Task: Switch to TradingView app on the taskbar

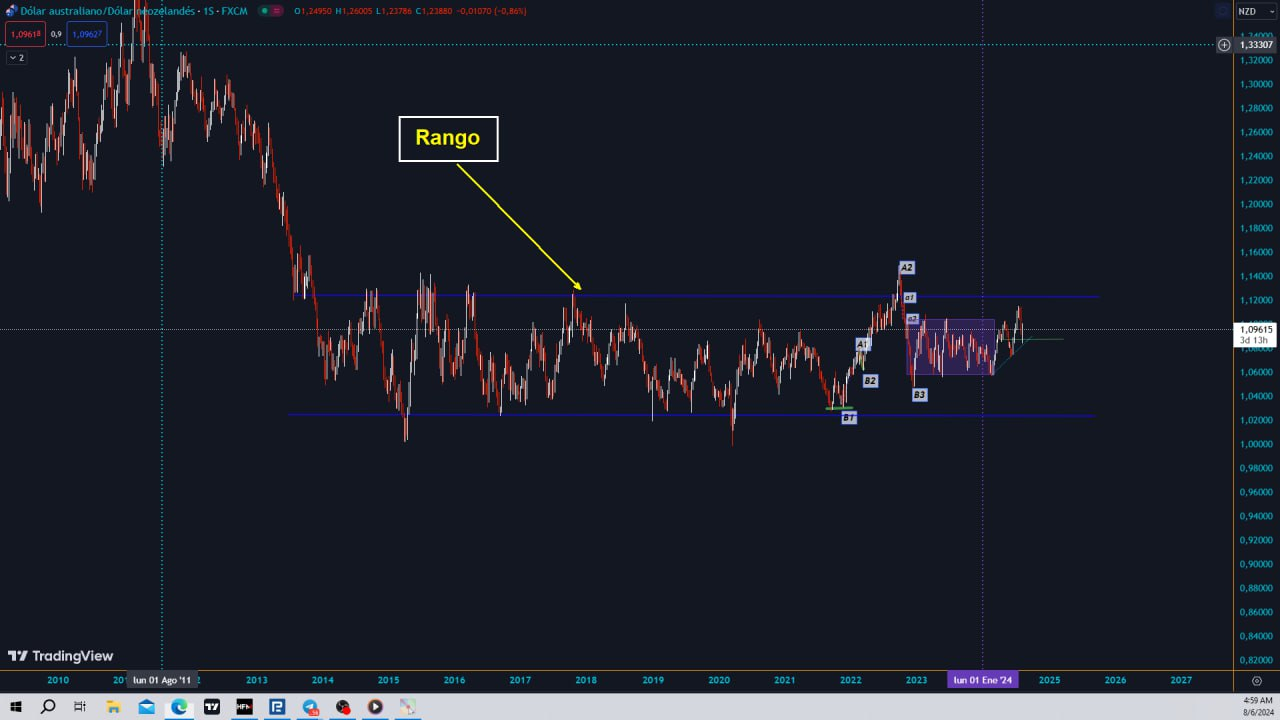Action: 212,707
